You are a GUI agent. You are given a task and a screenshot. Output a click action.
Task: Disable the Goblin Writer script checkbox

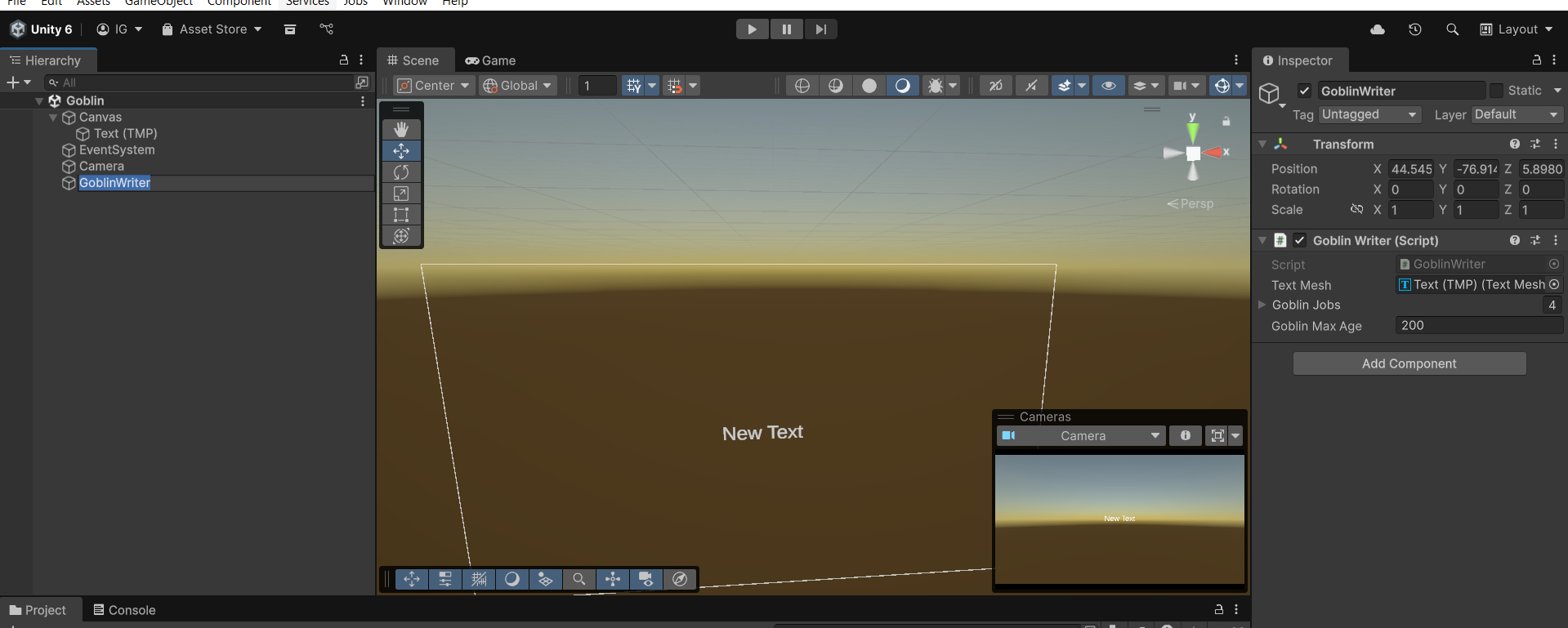(x=1300, y=240)
